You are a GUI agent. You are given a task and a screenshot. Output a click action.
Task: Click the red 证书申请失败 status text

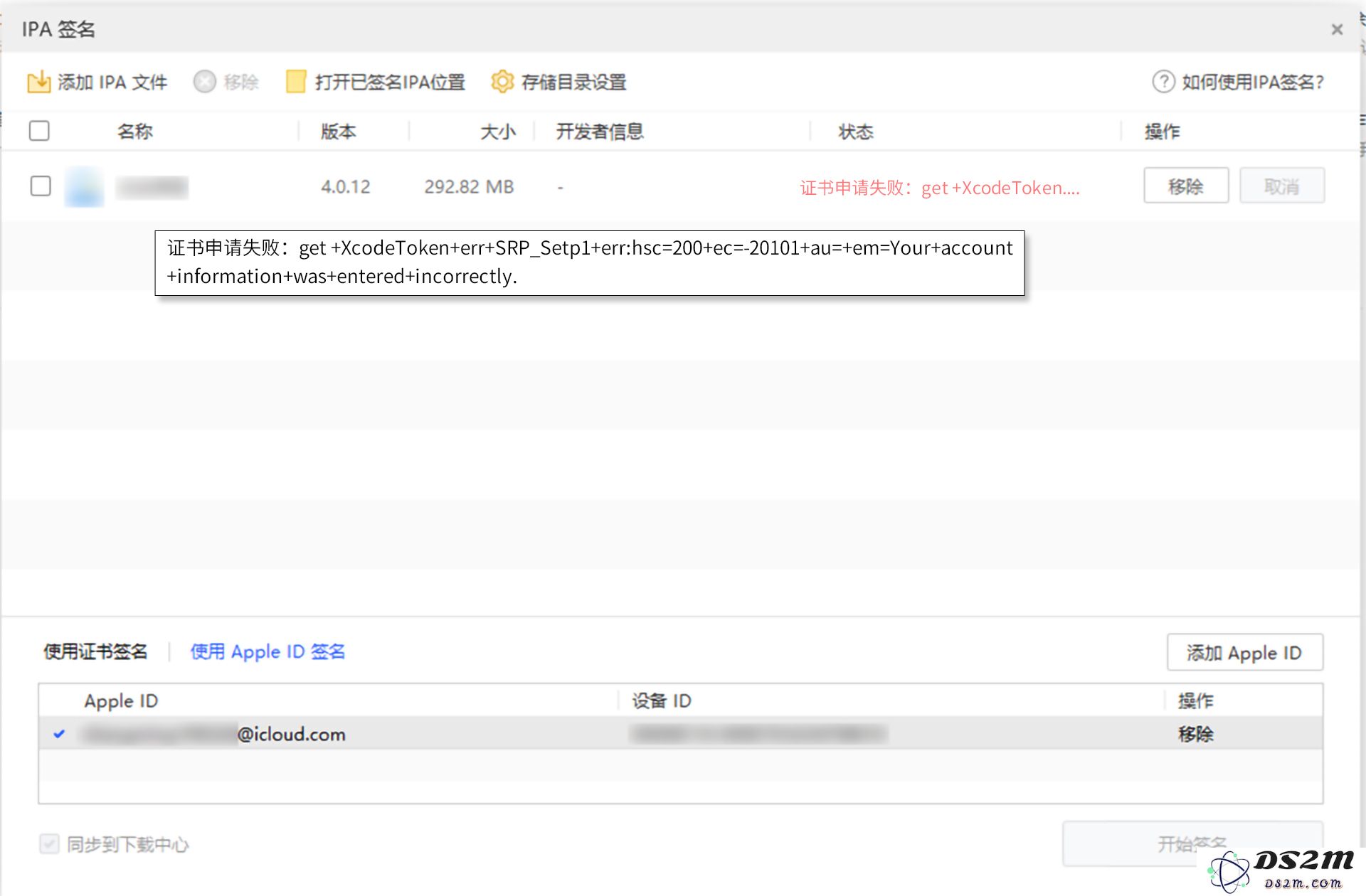pyautogui.click(x=940, y=188)
